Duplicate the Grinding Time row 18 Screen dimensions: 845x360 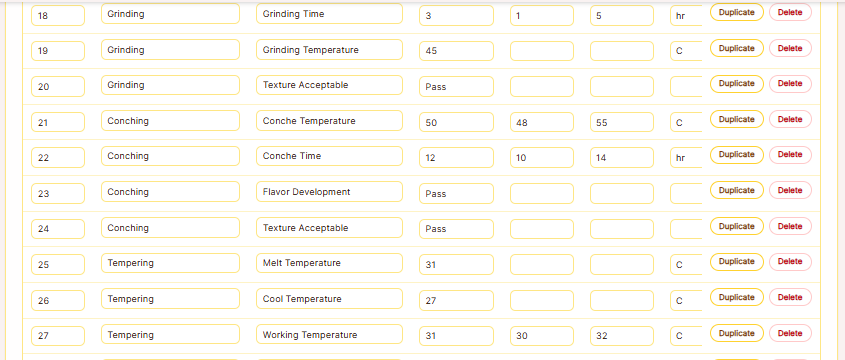pyautogui.click(x=737, y=12)
